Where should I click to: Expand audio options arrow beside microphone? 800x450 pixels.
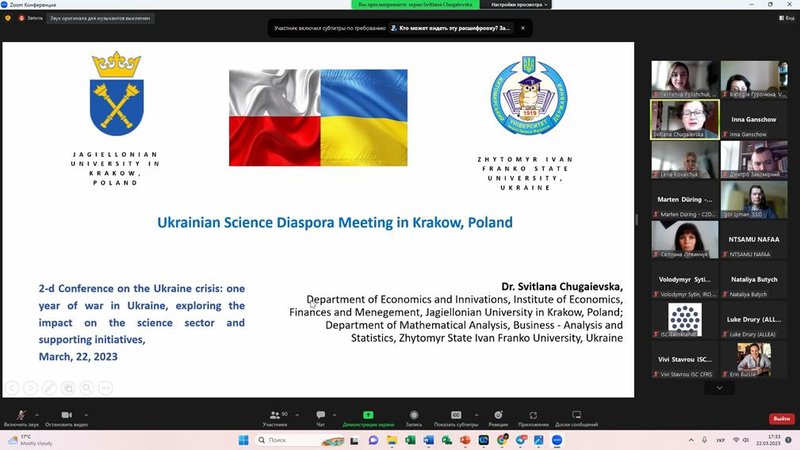pos(37,415)
